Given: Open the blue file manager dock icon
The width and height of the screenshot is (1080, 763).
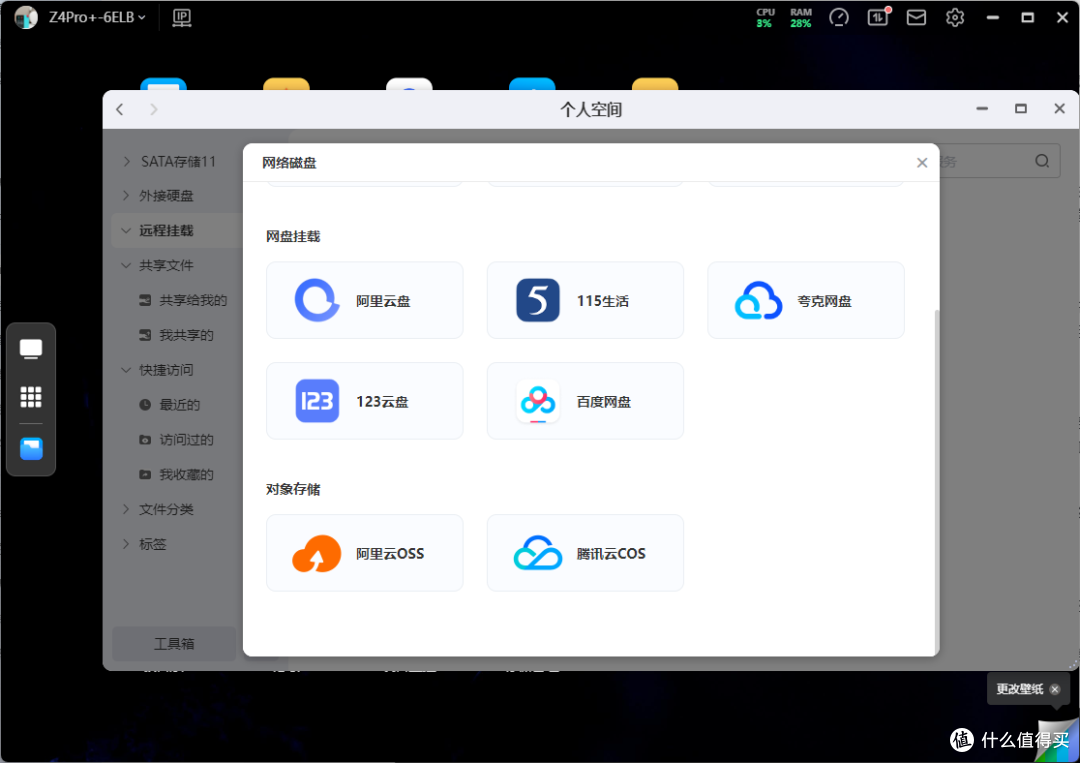Looking at the screenshot, I should pyautogui.click(x=31, y=449).
